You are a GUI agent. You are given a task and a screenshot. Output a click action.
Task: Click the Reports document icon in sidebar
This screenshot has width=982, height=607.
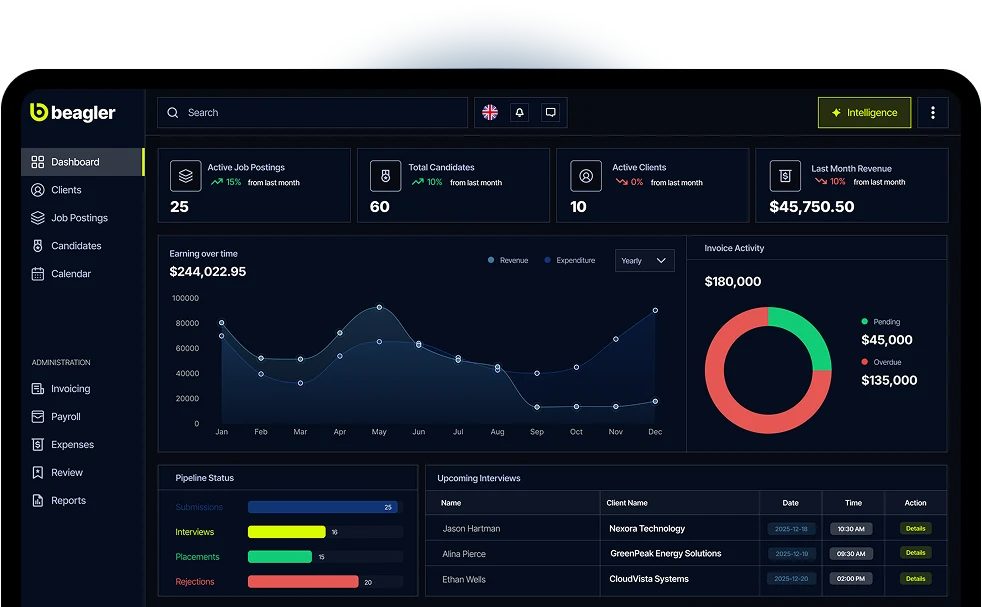pyautogui.click(x=38, y=501)
